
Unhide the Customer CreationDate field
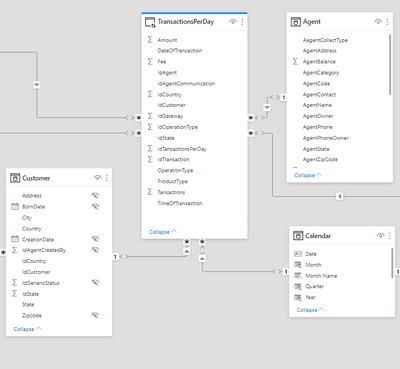tap(95, 239)
